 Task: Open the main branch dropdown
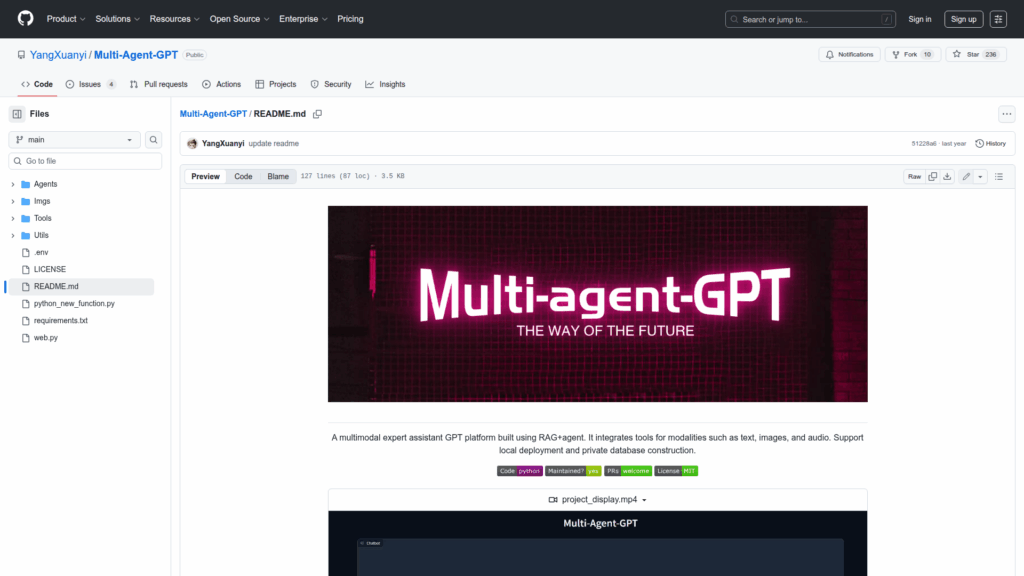coord(75,140)
